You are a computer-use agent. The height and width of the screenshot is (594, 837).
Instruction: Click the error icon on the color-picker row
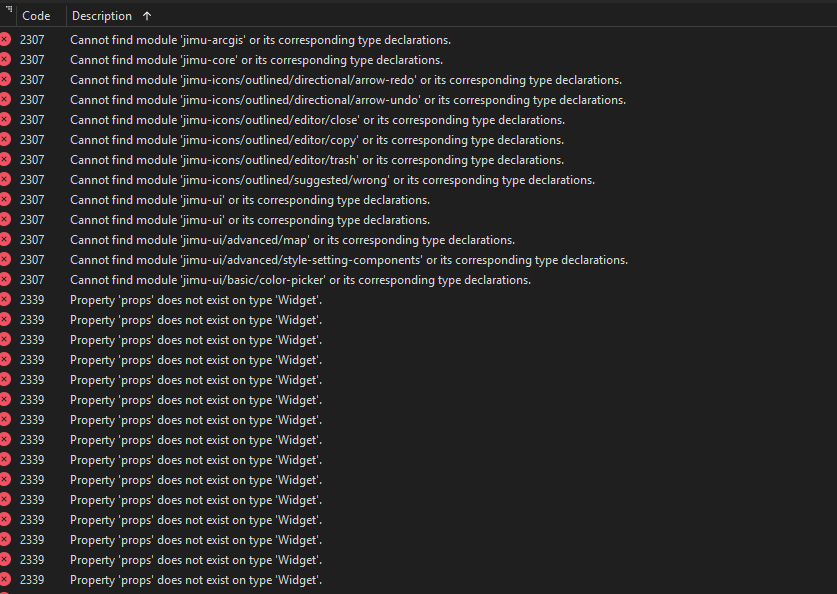pos(5,280)
